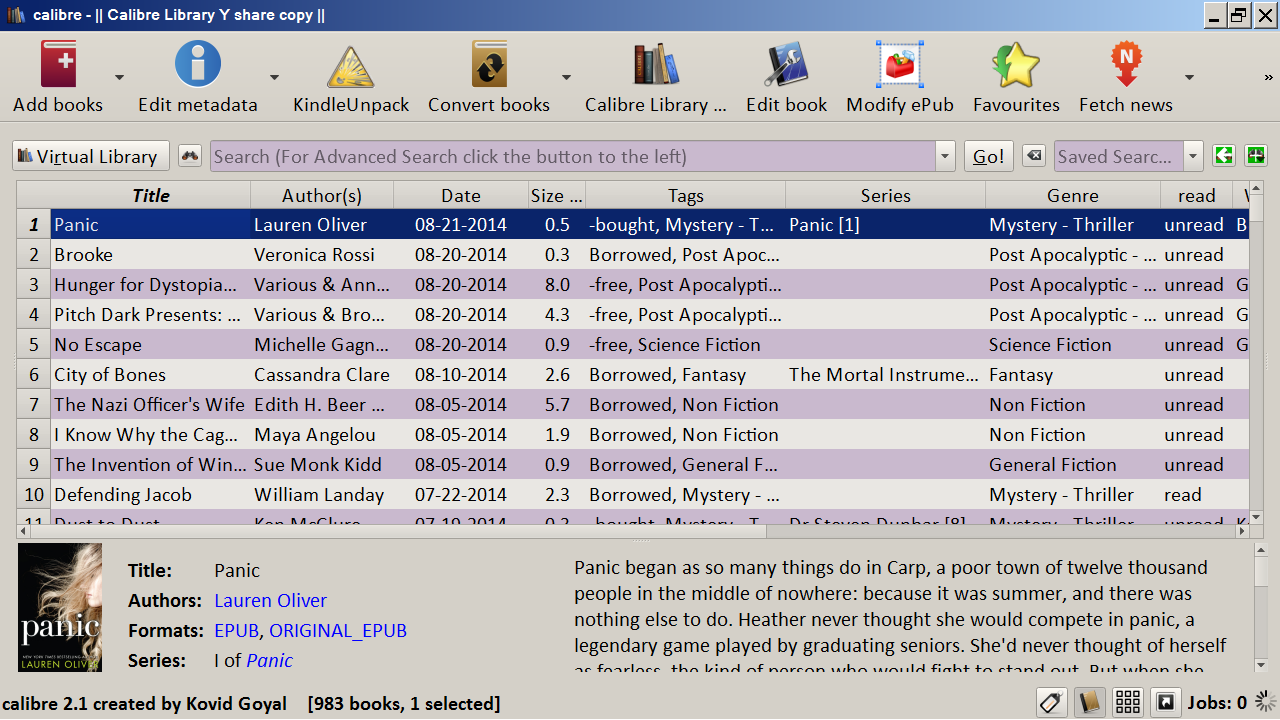Click the 08-10-2014 date cell
1280x720 pixels.
pyautogui.click(x=461, y=375)
